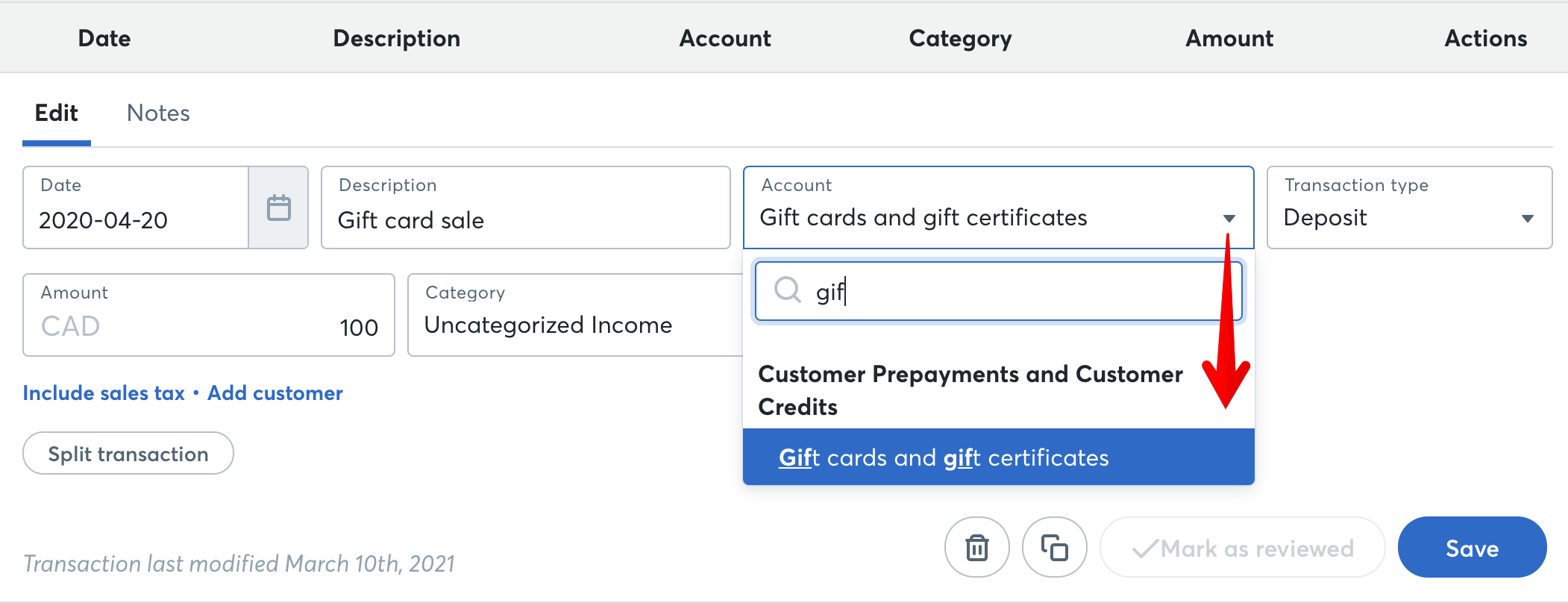Open the Account dropdown arrow
This screenshot has height=603, width=1568.
pos(1229,219)
